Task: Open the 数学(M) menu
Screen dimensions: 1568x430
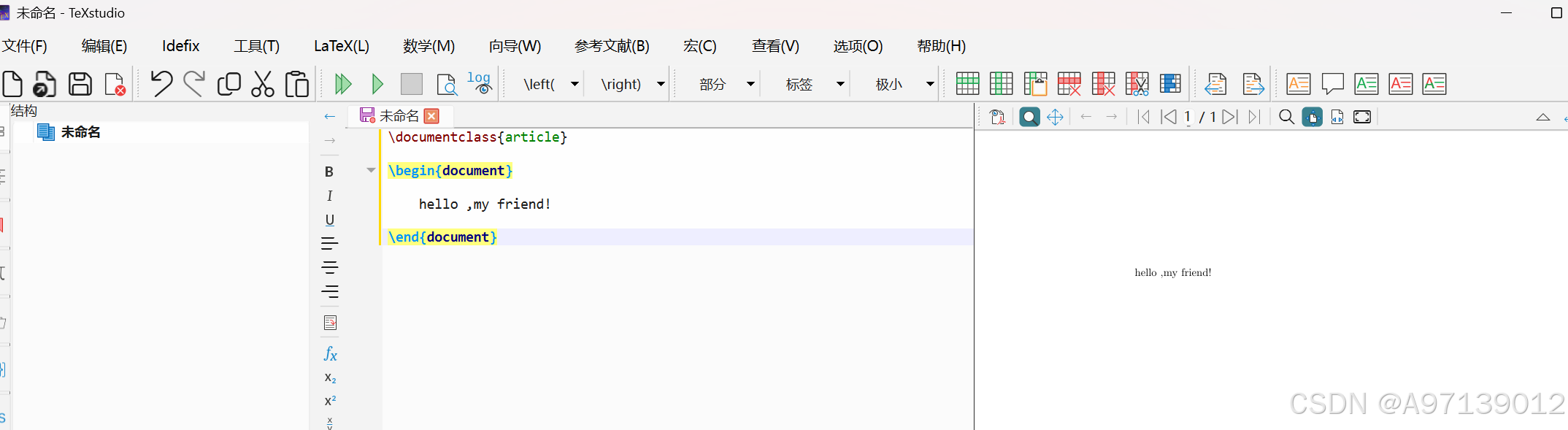Action: click(x=428, y=46)
